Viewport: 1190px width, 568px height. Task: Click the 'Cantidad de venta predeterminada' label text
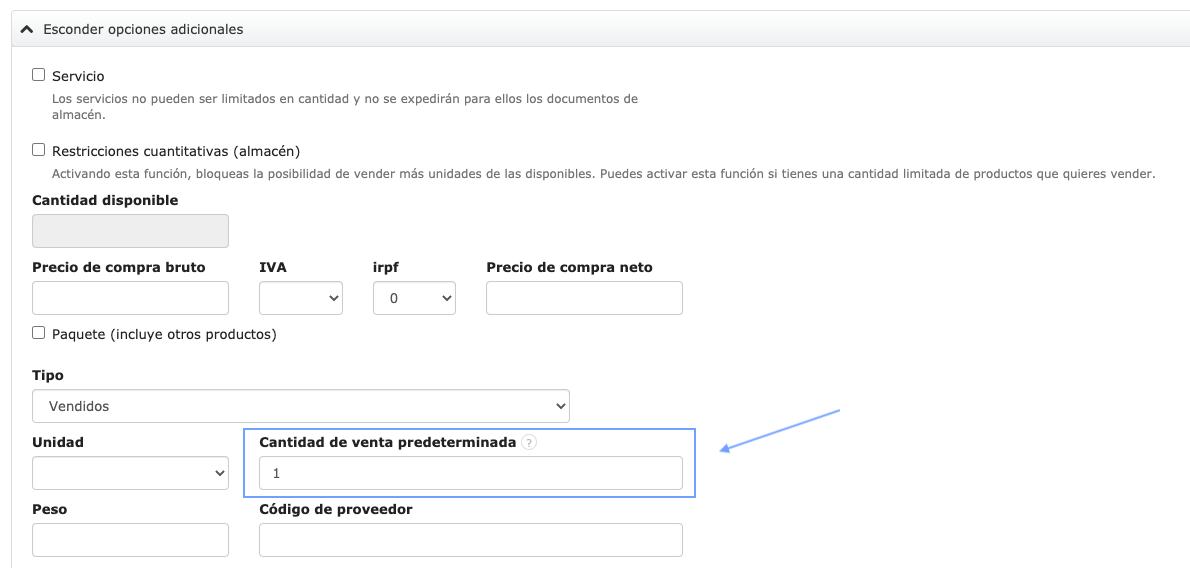pos(387,442)
